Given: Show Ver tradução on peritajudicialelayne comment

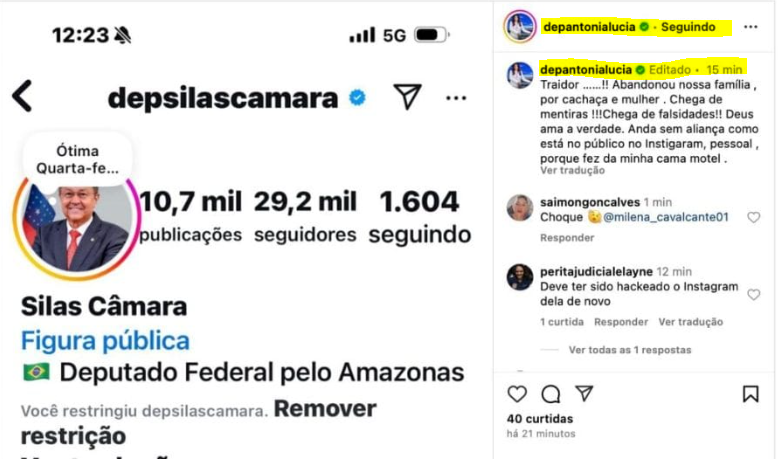Looking at the screenshot, I should pos(690,322).
